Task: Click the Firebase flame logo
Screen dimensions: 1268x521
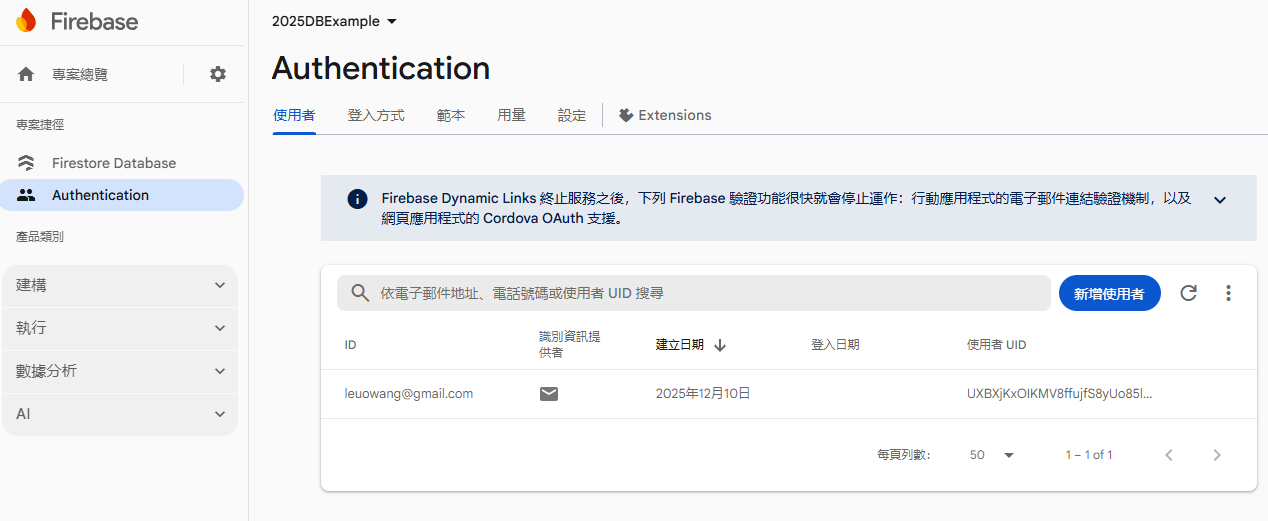Action: pyautogui.click(x=26, y=21)
